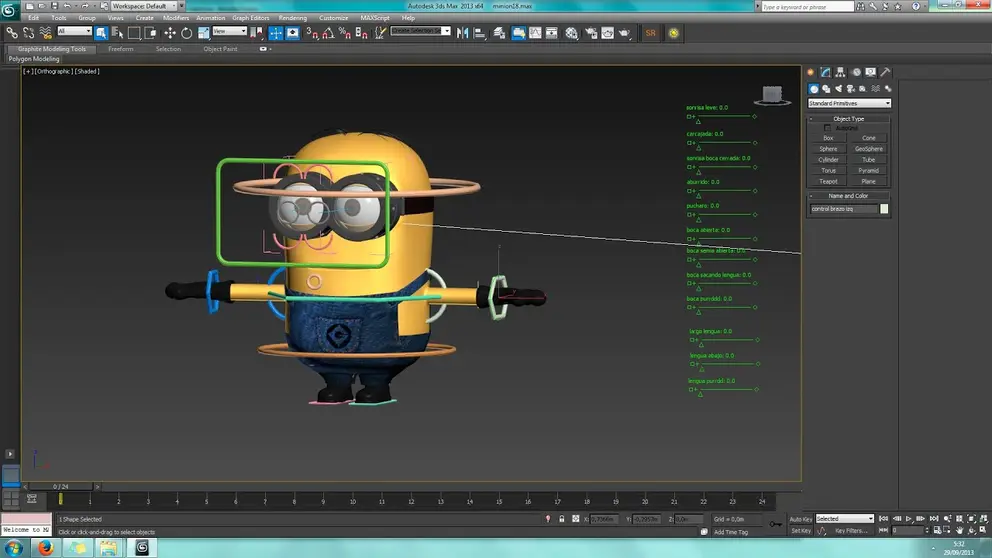The width and height of the screenshot is (992, 558).
Task: Open the Graph Editors menu
Action: point(251,18)
